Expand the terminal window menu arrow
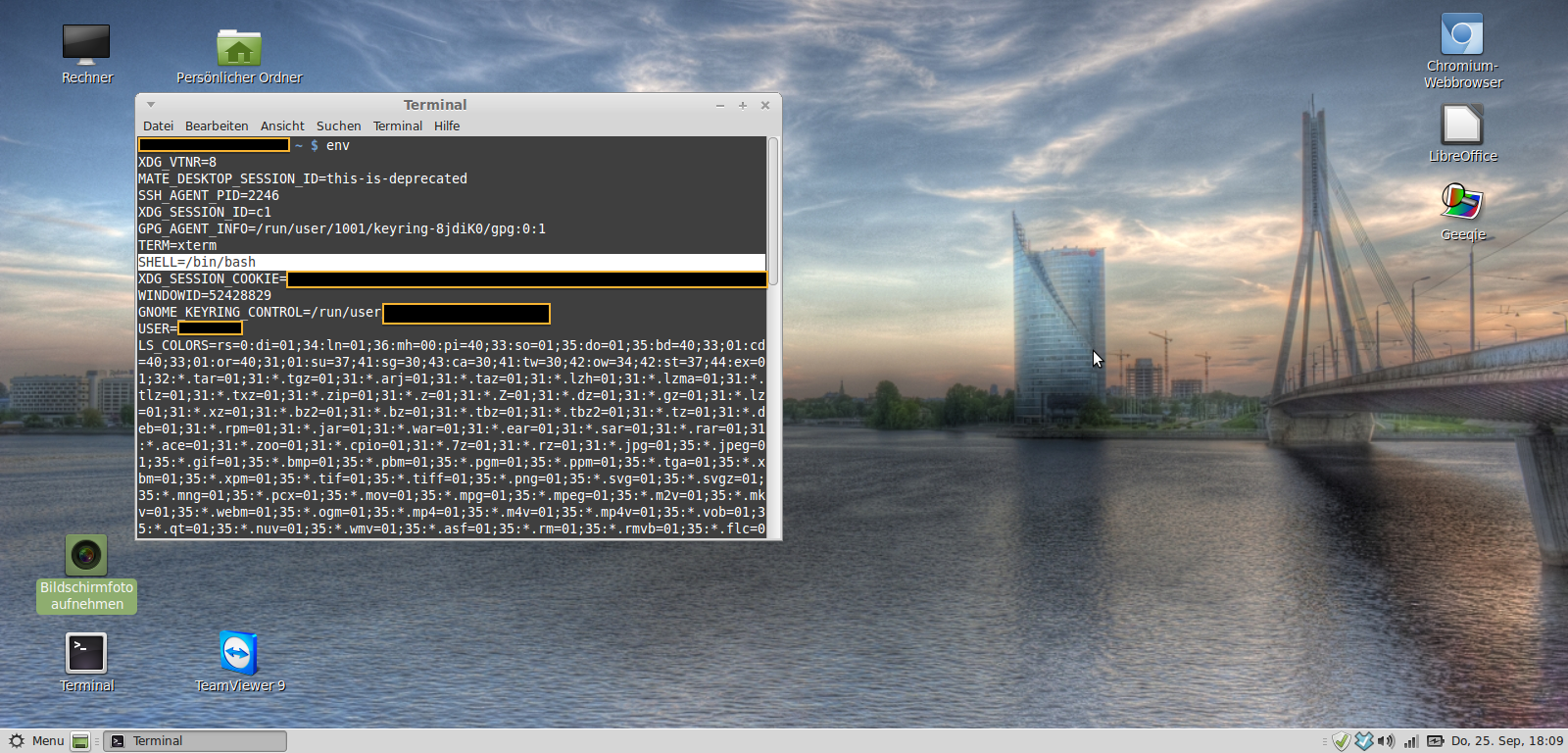The image size is (1568, 753). pos(151,105)
